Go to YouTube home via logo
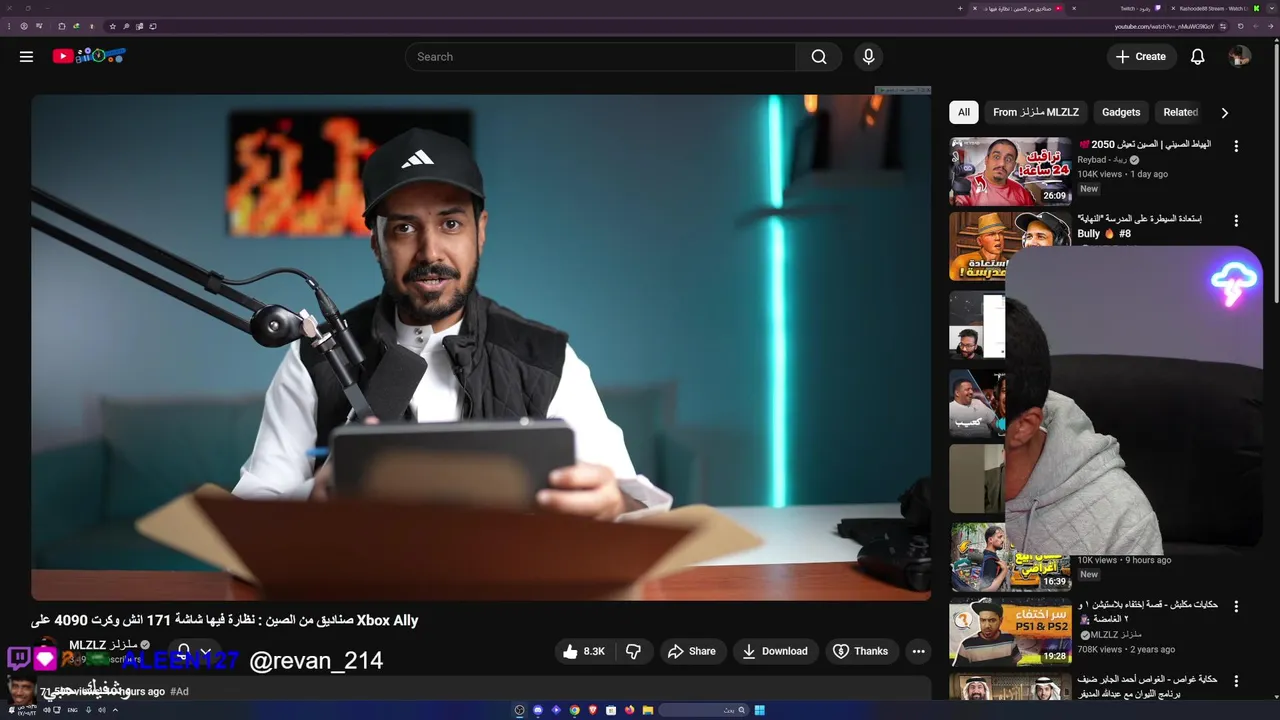 pyautogui.click(x=89, y=56)
